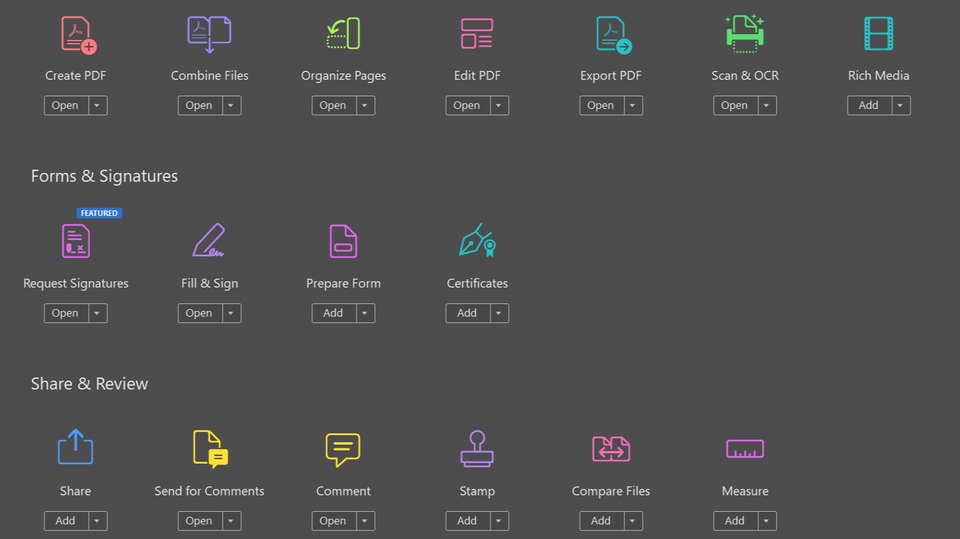Screen dimensions: 960x539
Task: Expand the Request Signatures dropdown arrow
Action: 97,313
